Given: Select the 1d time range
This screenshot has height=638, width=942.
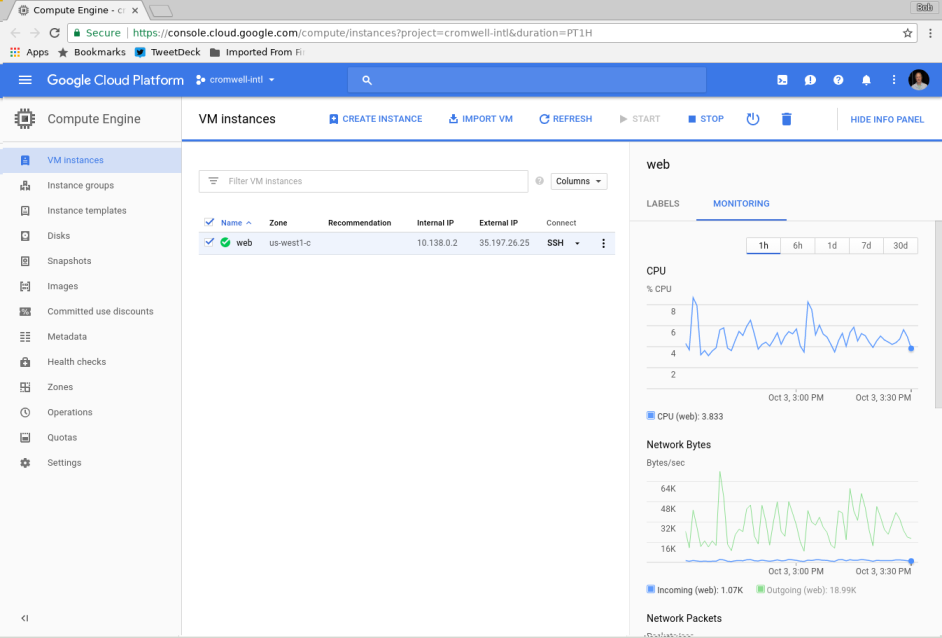Looking at the screenshot, I should click(x=832, y=246).
